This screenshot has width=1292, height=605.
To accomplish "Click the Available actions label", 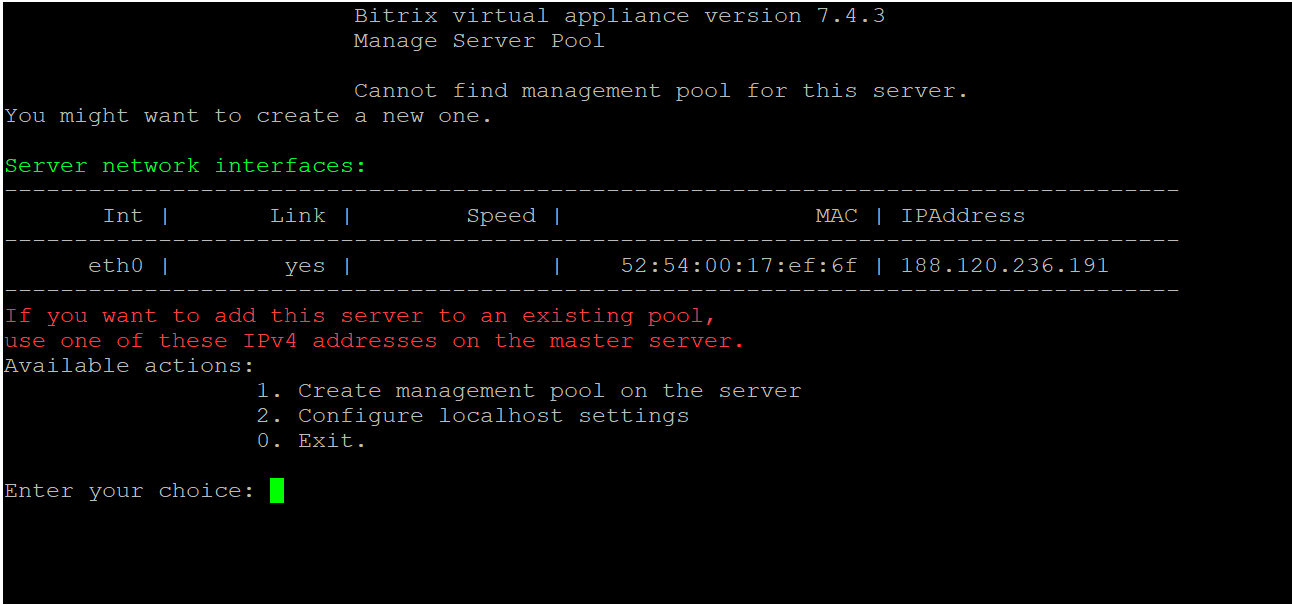I will [x=130, y=366].
